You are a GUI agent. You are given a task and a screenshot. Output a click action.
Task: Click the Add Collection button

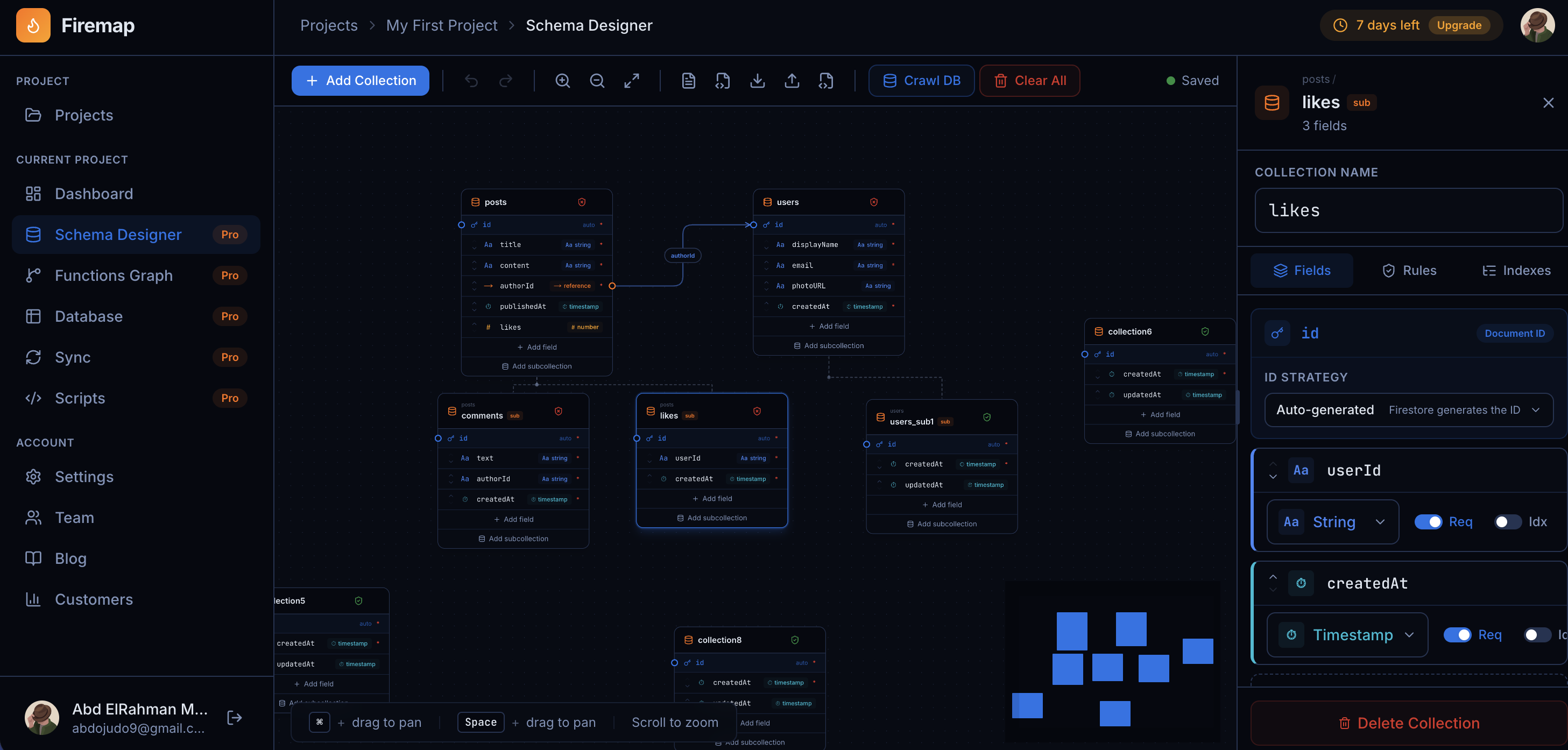pos(360,80)
